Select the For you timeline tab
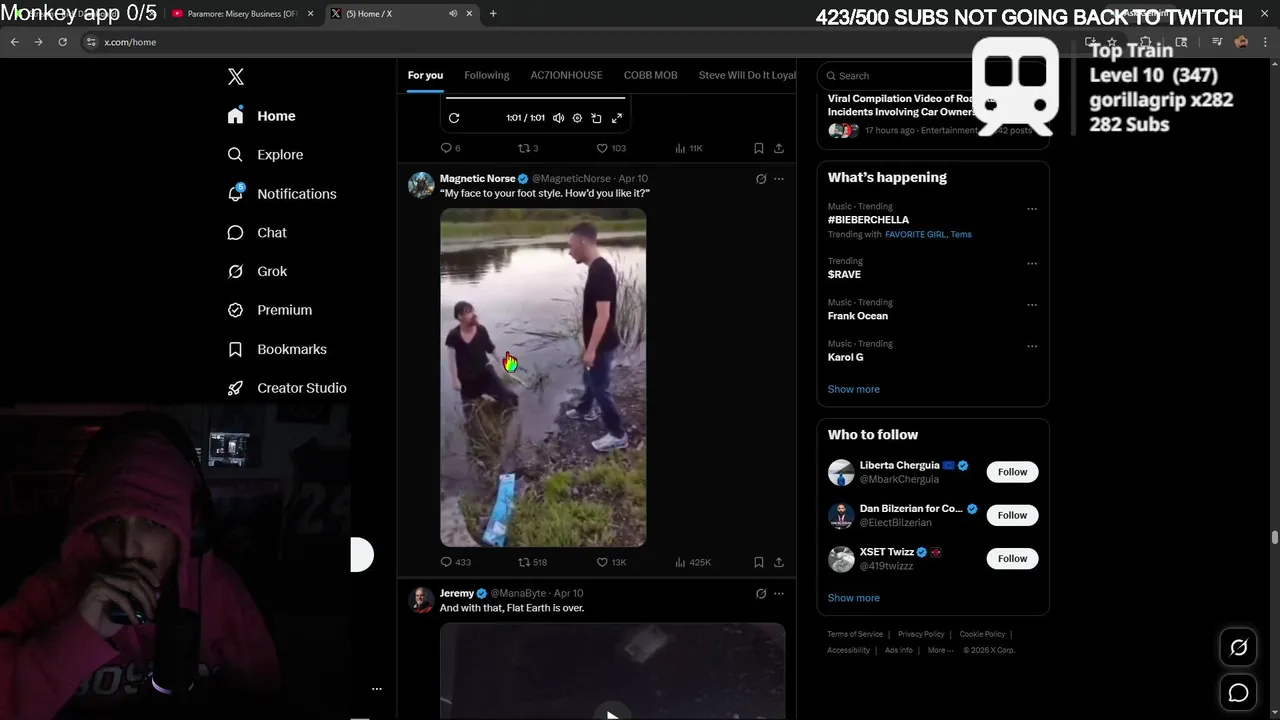This screenshot has height=720, width=1280. click(425, 75)
